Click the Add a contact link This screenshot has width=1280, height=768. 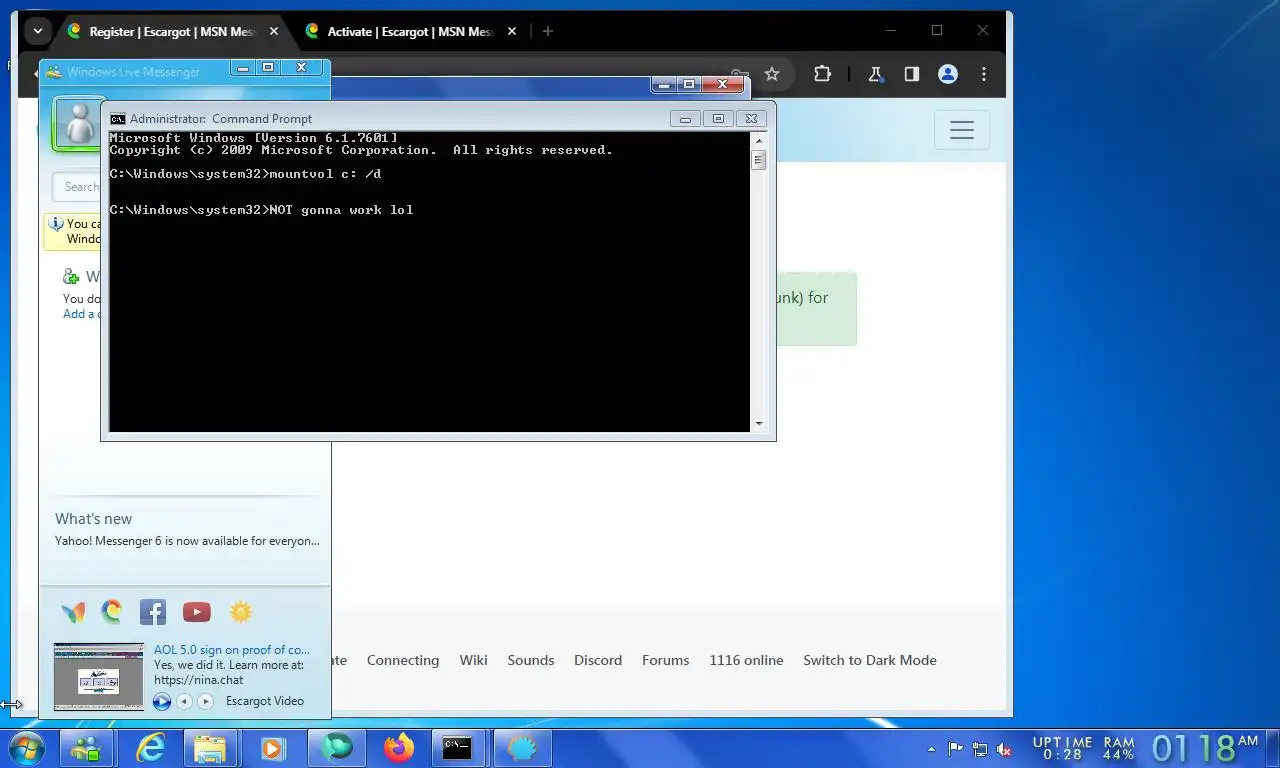[x=81, y=314]
